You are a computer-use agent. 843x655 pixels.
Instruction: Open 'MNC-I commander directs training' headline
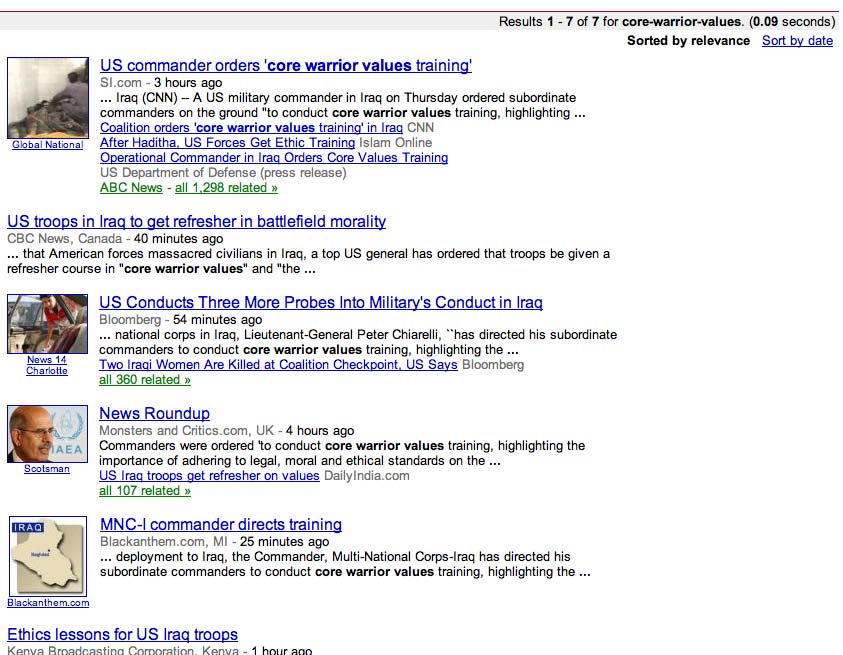coord(221,525)
